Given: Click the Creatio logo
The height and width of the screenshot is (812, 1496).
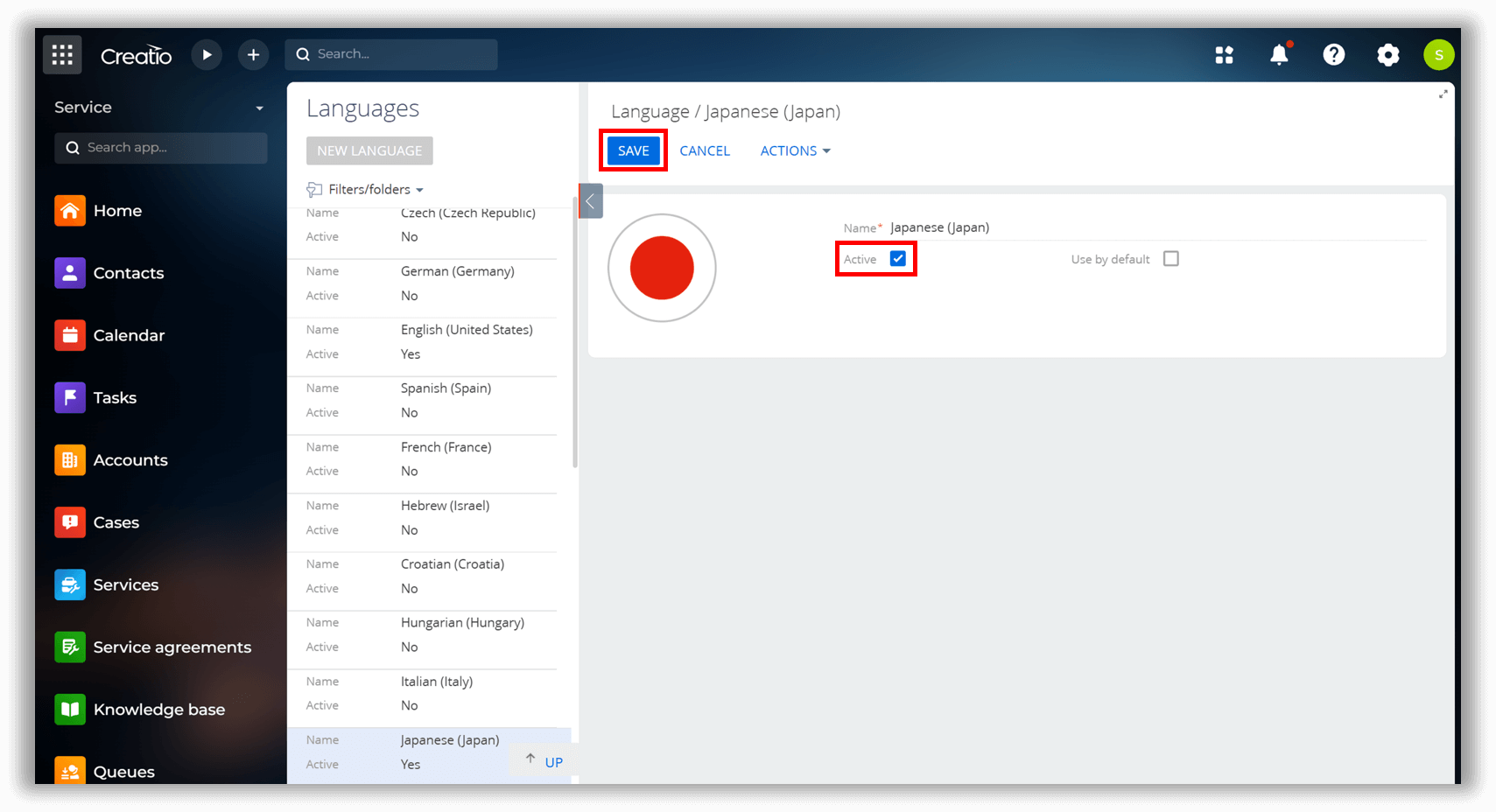Looking at the screenshot, I should [136, 55].
